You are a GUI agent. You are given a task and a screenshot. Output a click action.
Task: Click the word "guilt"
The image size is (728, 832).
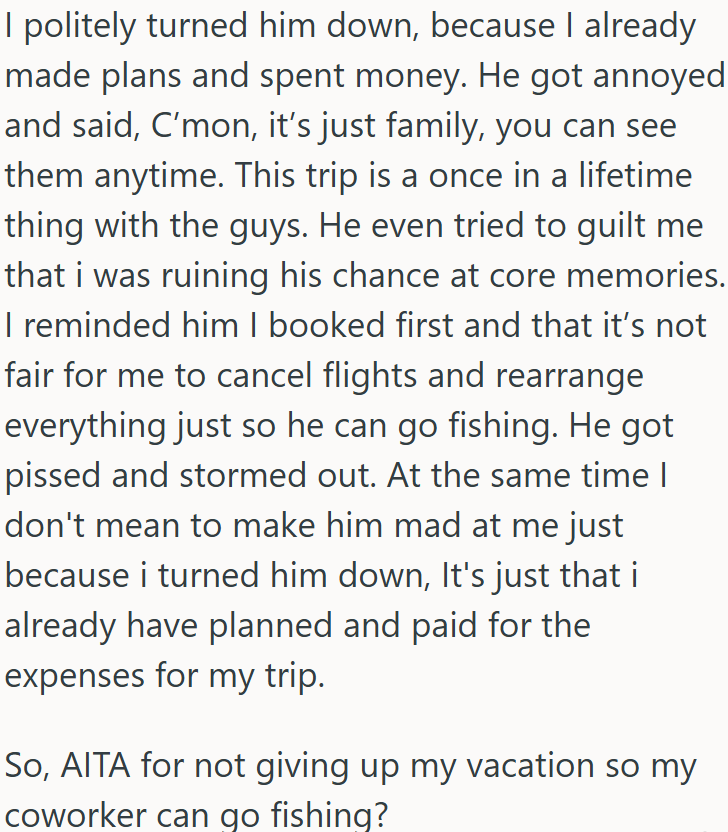(x=612, y=227)
